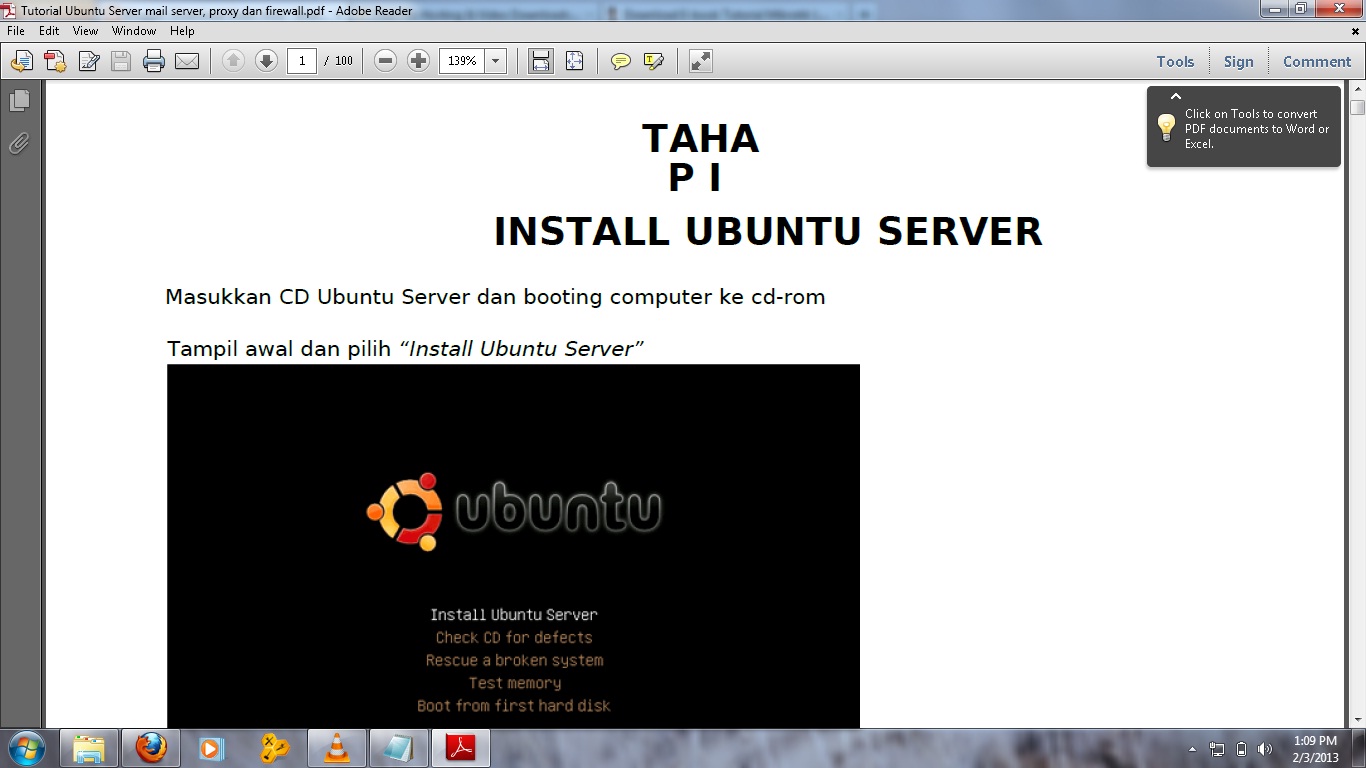Open the Window menu
Image resolution: width=1366 pixels, height=768 pixels.
[x=134, y=31]
